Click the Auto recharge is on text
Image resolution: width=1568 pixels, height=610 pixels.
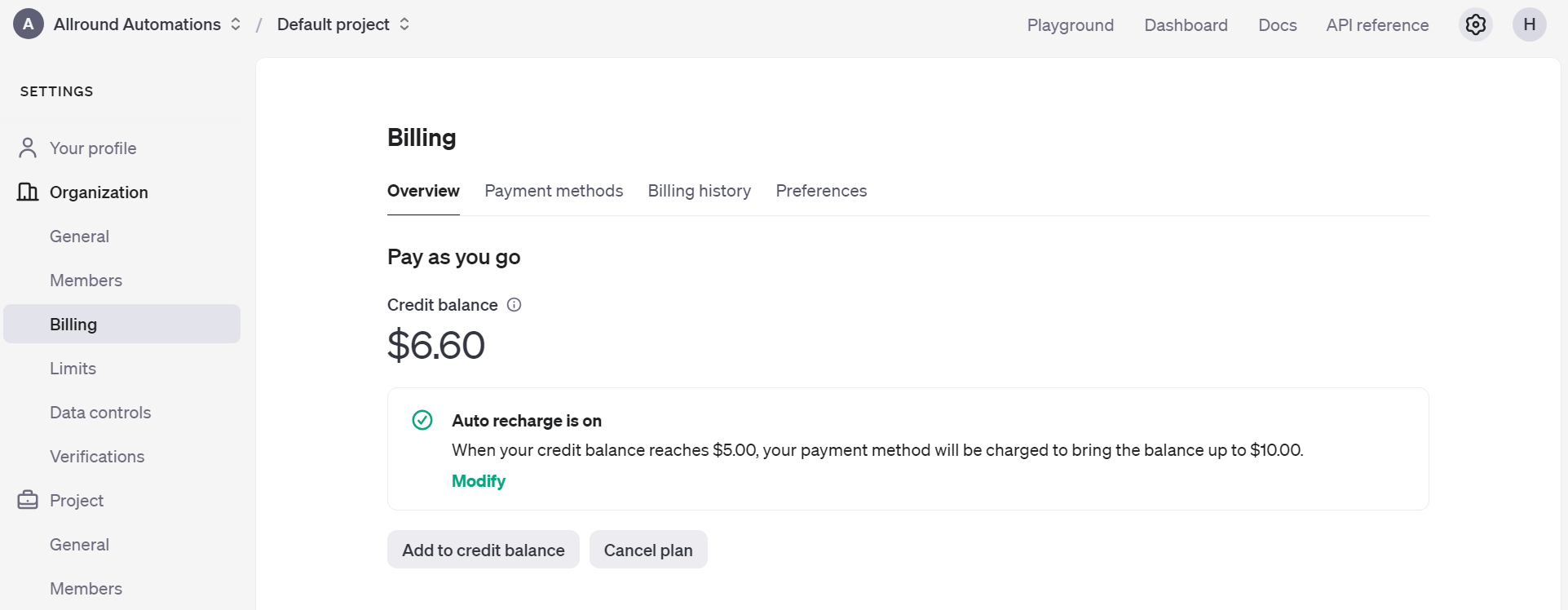(527, 420)
